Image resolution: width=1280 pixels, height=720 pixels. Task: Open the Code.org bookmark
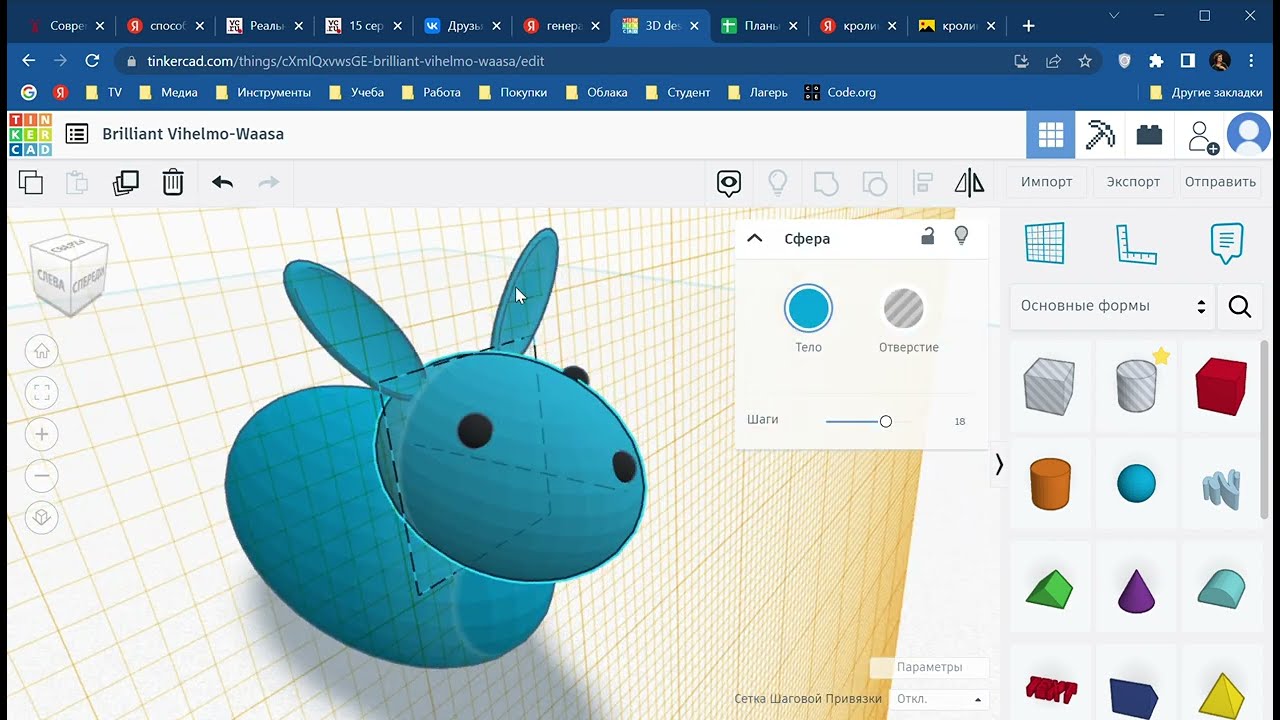pos(841,92)
